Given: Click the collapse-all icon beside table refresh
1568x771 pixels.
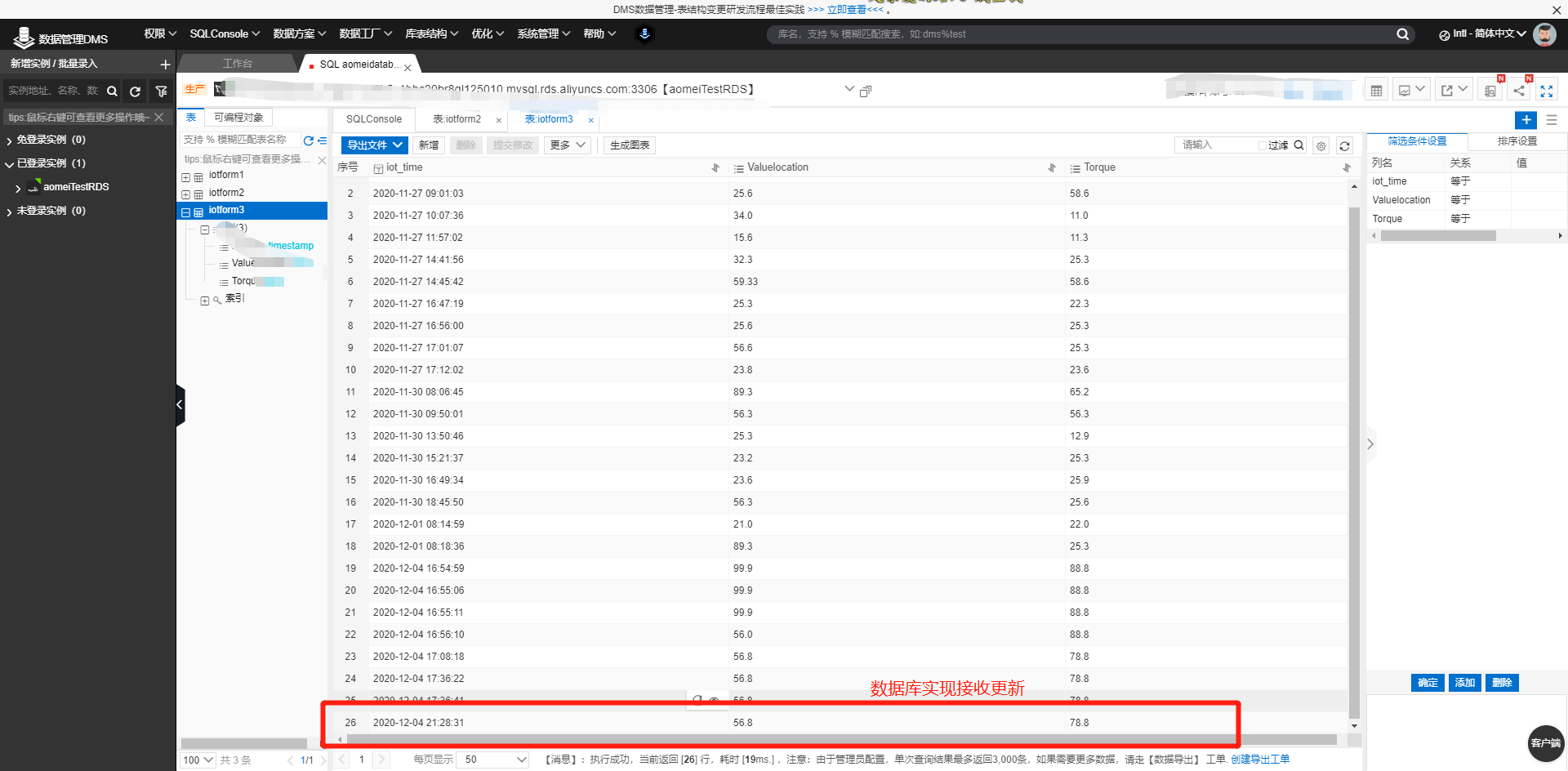Looking at the screenshot, I should coord(322,140).
